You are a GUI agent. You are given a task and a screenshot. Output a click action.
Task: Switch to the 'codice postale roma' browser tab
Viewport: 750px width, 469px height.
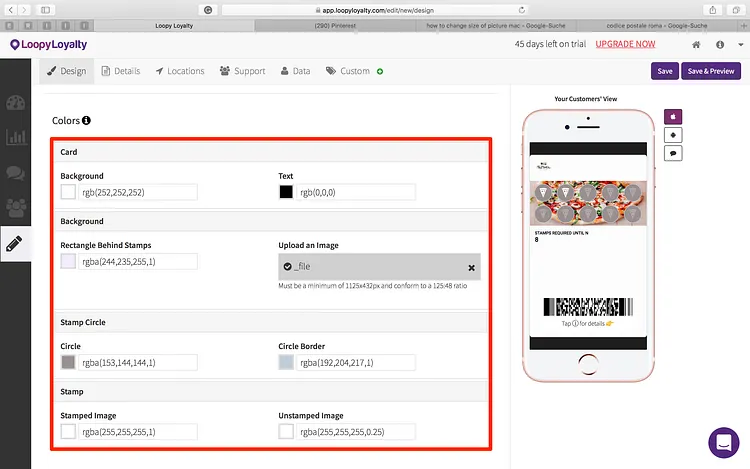pos(656,26)
